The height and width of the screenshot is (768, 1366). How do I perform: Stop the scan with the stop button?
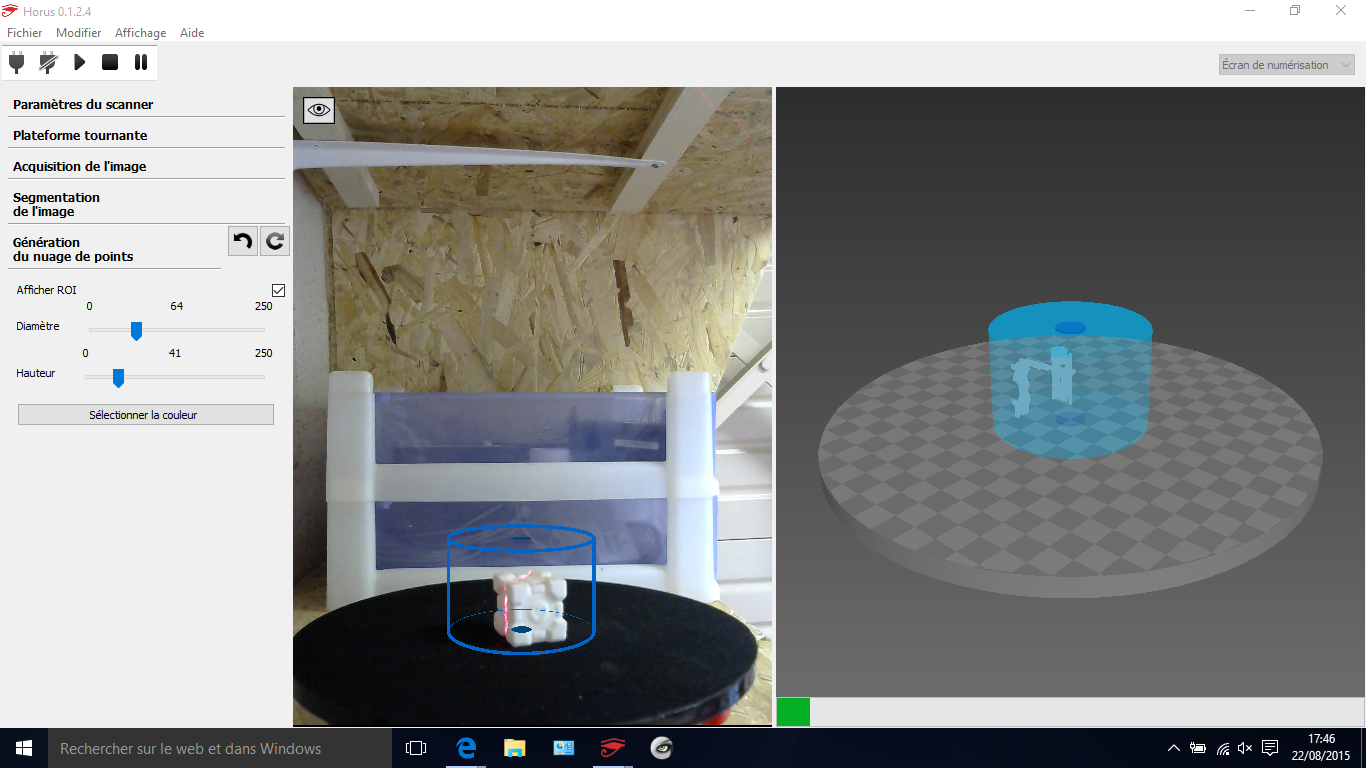[110, 62]
